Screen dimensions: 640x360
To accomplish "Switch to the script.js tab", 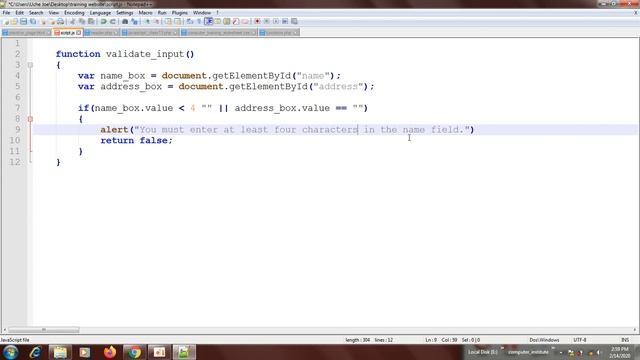I will [67, 33].
